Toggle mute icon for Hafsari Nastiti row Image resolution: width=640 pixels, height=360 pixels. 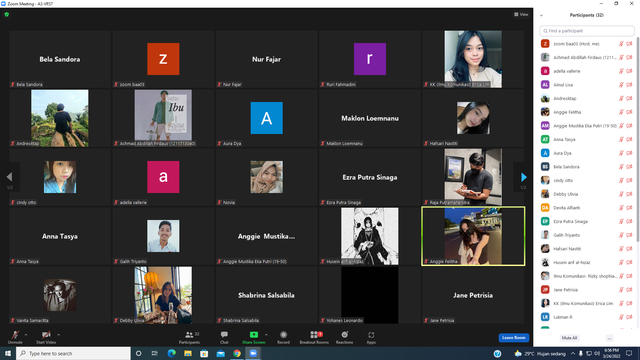tap(621, 249)
